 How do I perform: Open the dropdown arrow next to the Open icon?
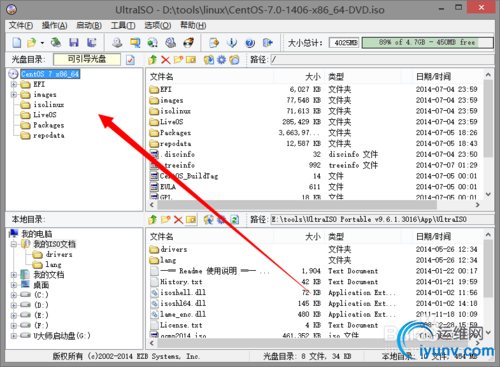click(x=42, y=43)
